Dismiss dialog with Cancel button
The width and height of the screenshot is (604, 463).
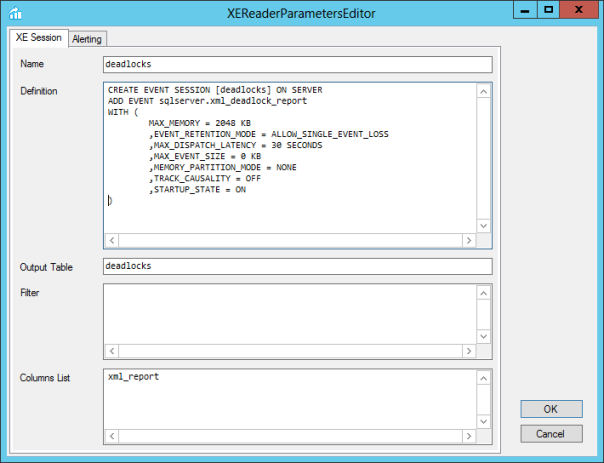[x=551, y=434]
